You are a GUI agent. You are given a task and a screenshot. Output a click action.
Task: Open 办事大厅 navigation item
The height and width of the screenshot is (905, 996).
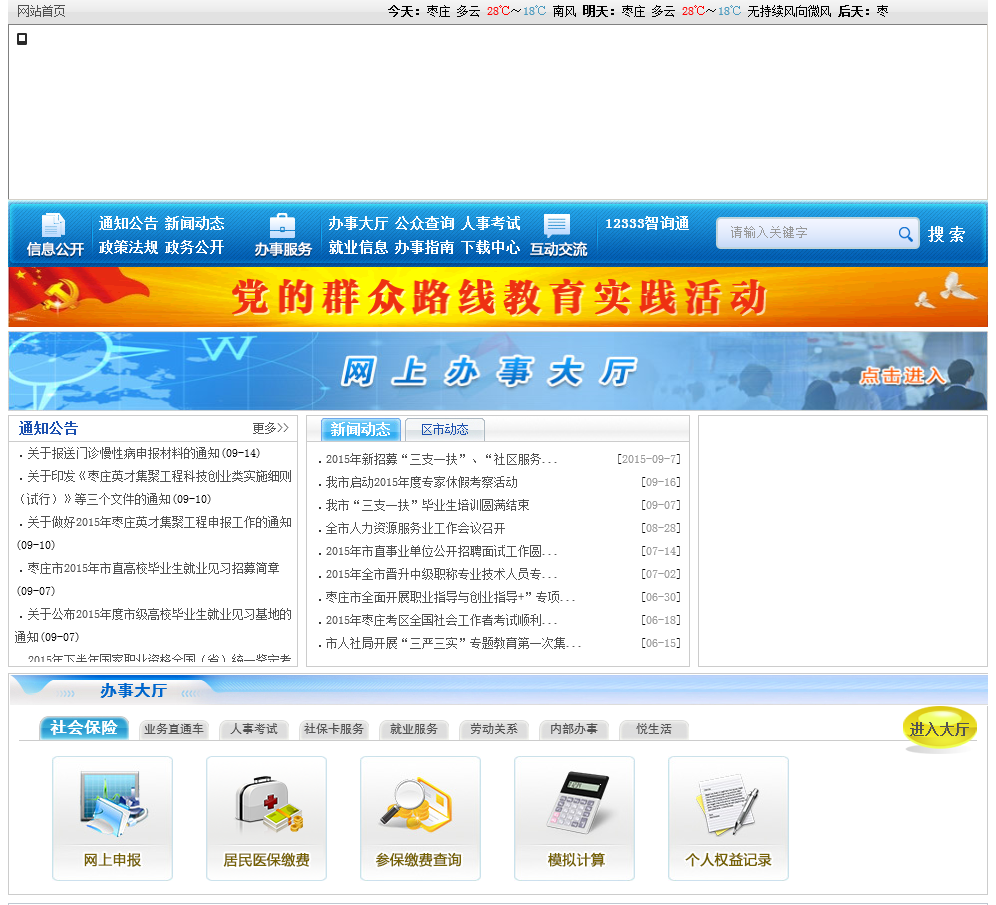pos(358,223)
